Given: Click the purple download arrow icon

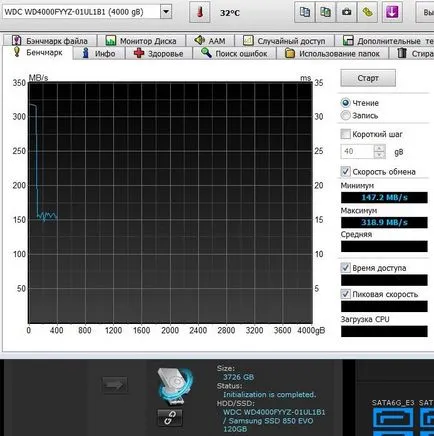Looking at the screenshot, I should coord(392,12).
